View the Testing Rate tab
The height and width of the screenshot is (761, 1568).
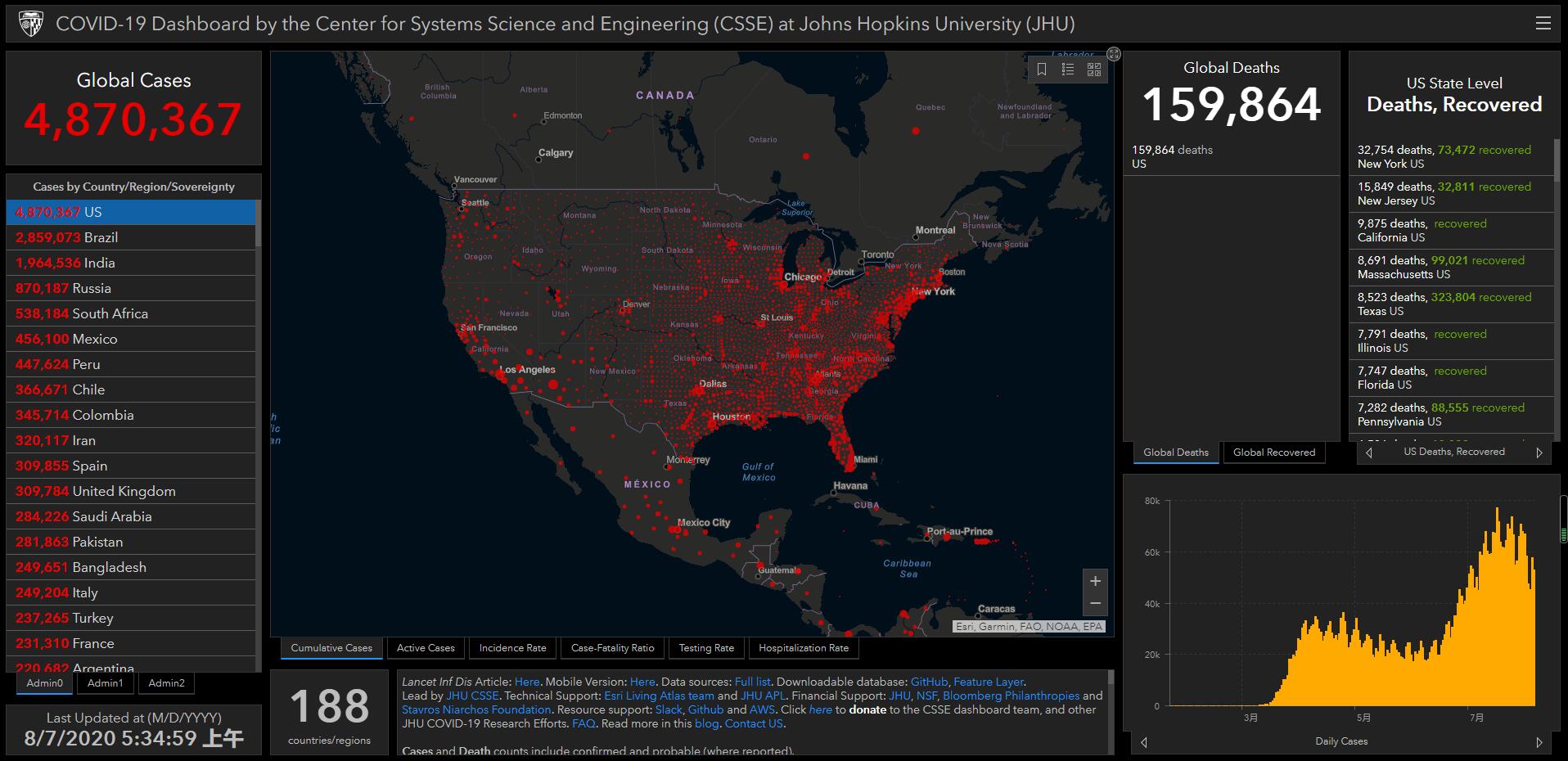706,648
